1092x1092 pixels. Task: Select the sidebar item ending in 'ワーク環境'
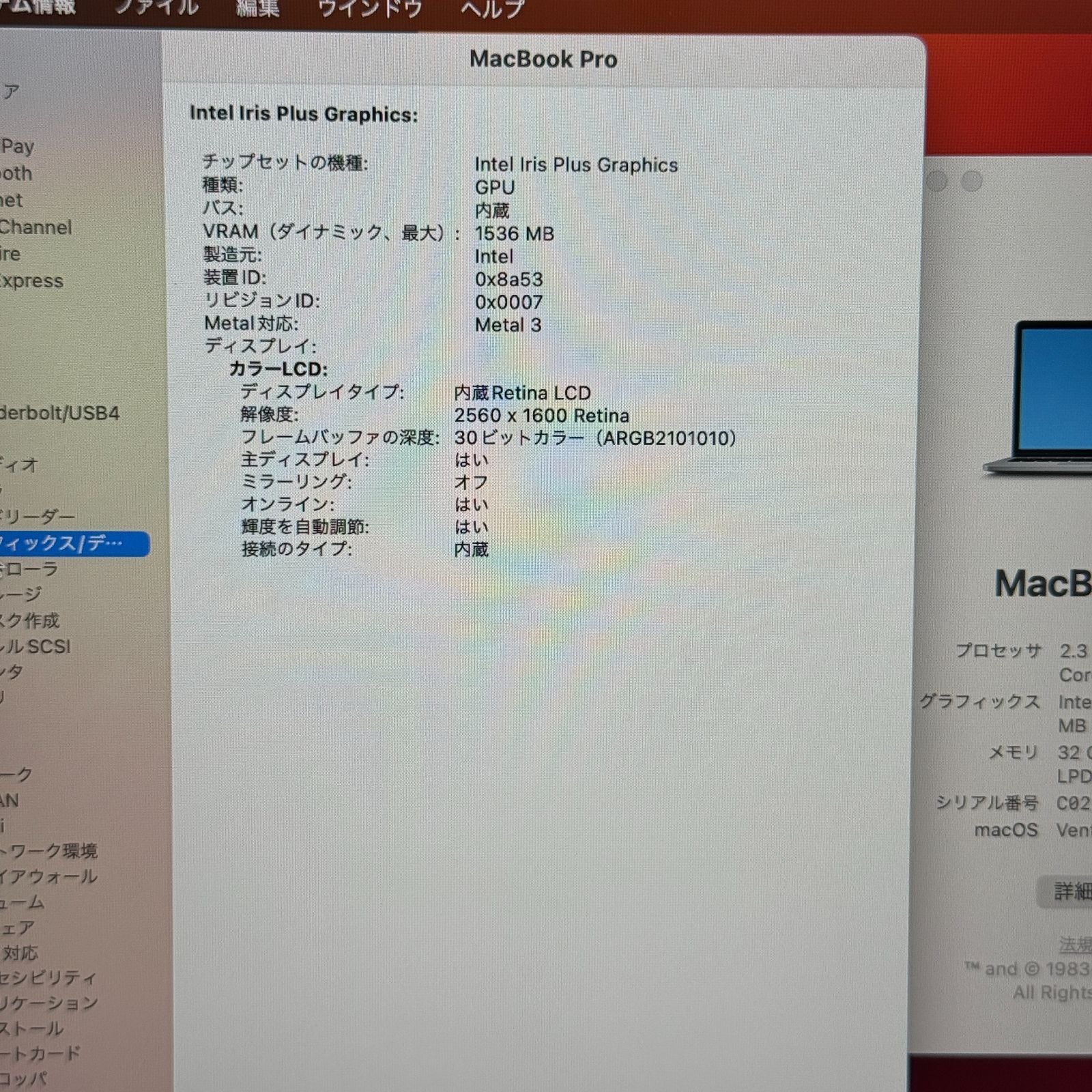(x=48, y=851)
